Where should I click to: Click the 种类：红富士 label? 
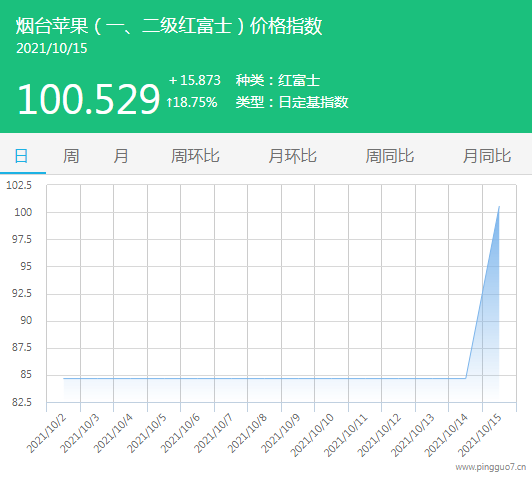[278, 81]
